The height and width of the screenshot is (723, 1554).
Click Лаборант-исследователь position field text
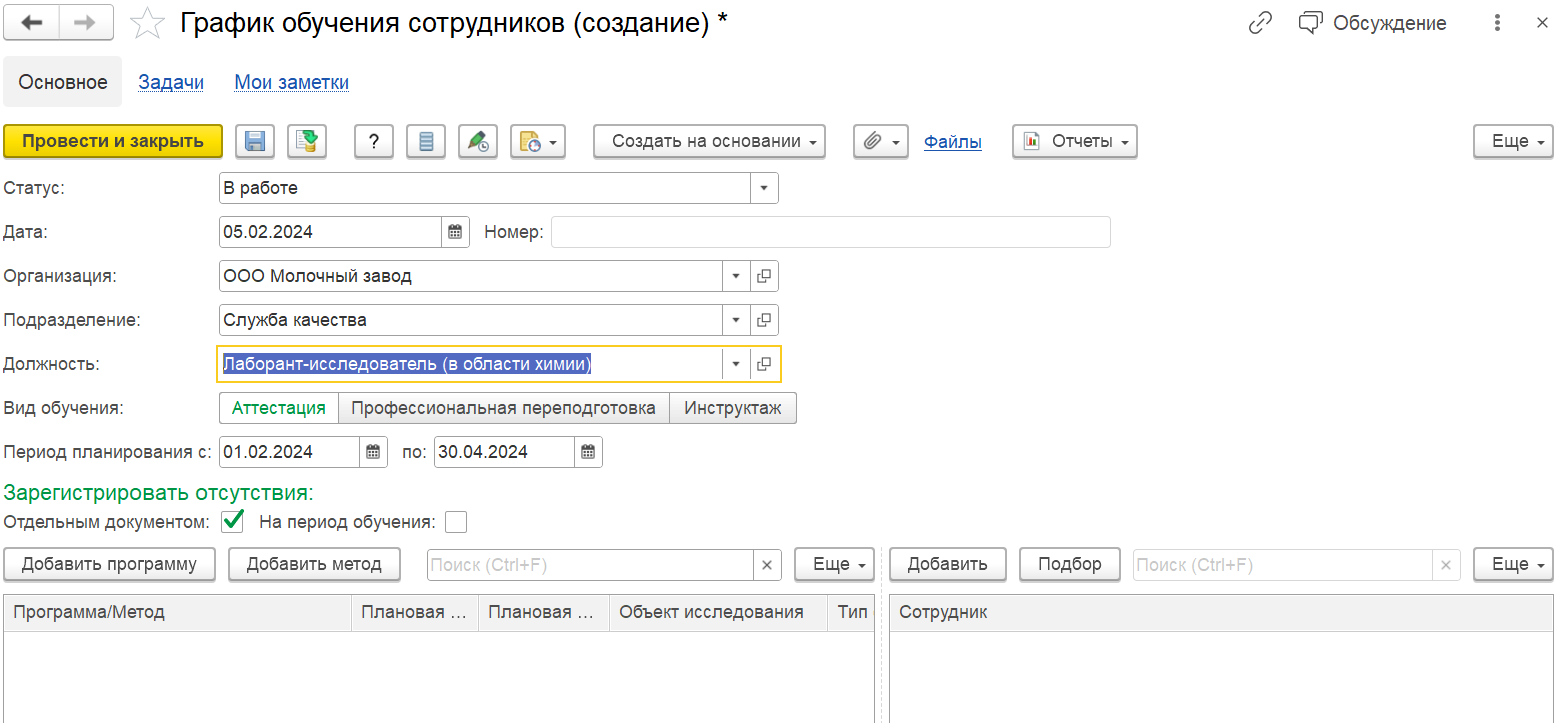[408, 364]
